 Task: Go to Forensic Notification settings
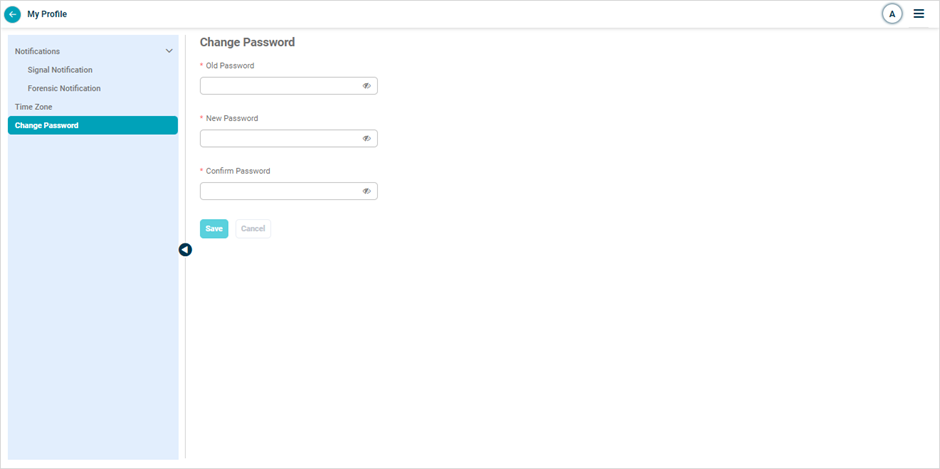point(64,88)
